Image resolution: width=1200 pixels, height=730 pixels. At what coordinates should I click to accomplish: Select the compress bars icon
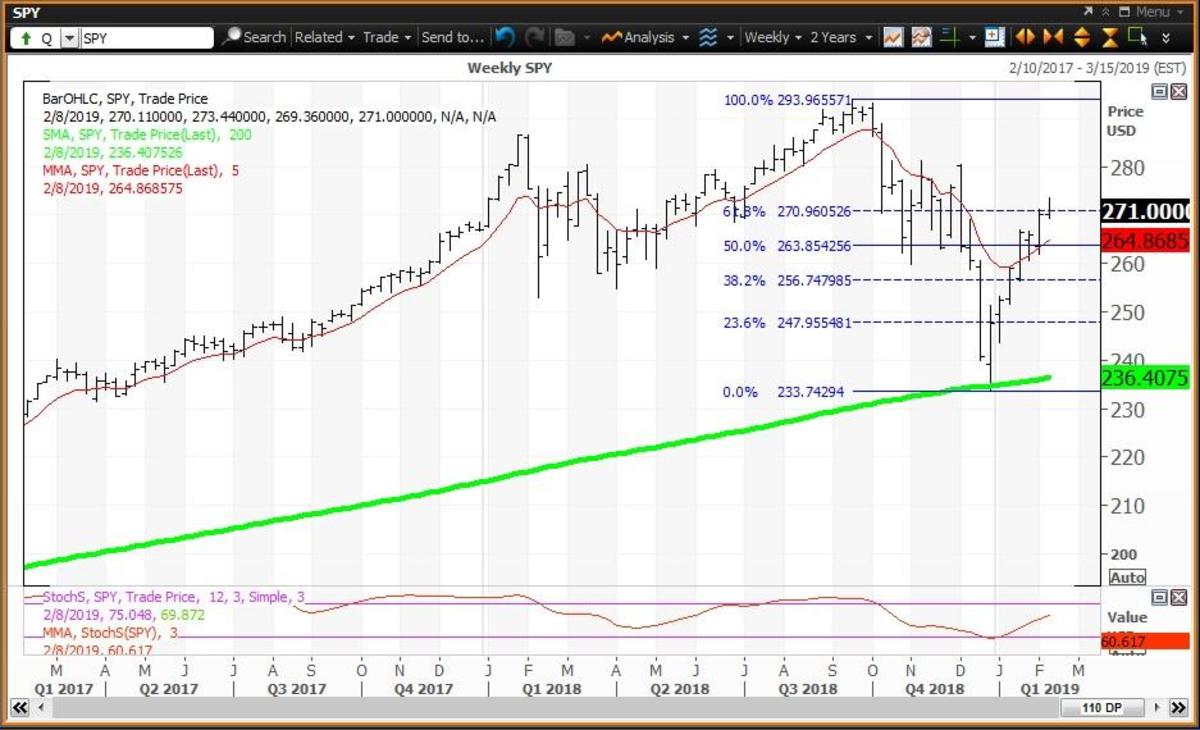coord(1054,37)
